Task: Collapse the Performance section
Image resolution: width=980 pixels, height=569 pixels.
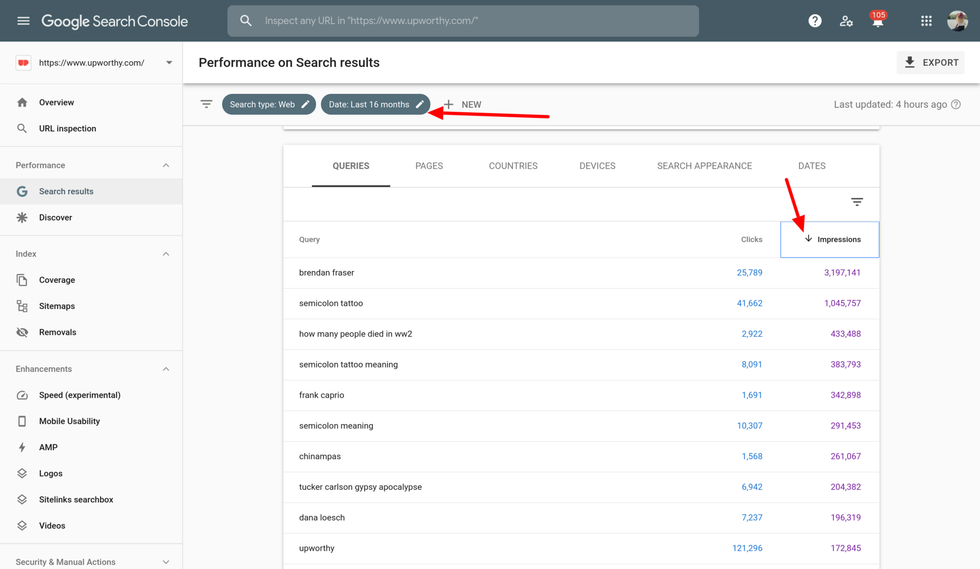Action: point(166,165)
